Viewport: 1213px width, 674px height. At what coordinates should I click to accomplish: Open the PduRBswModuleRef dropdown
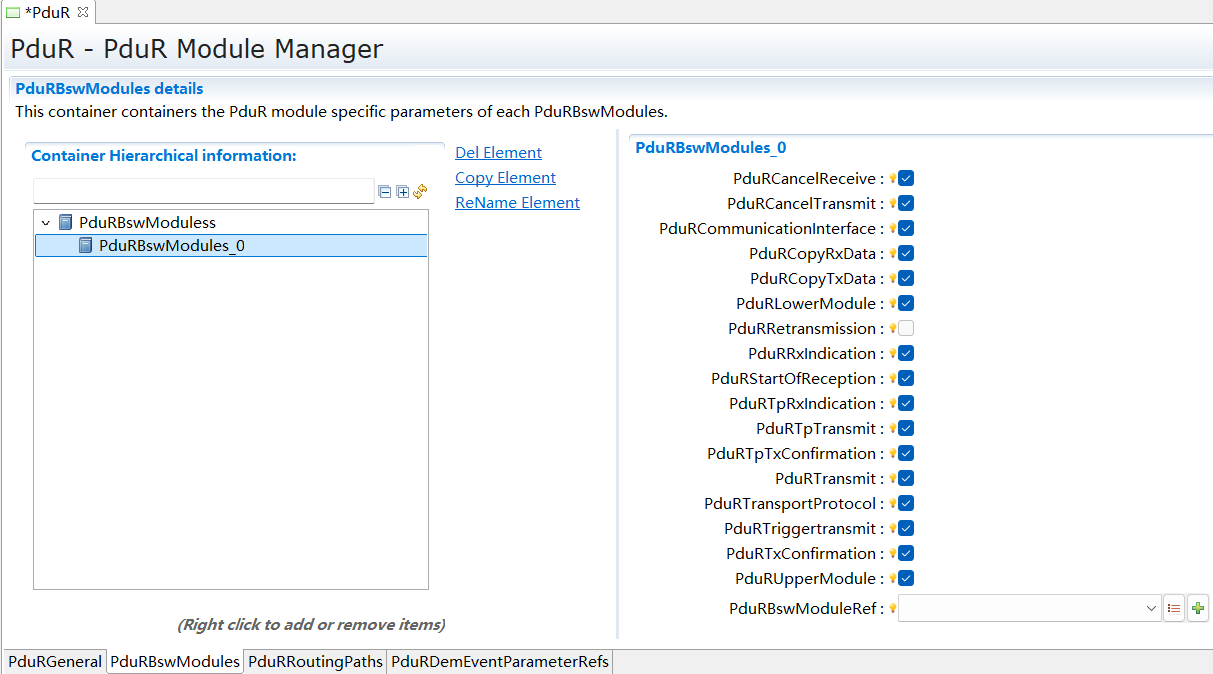click(1151, 607)
